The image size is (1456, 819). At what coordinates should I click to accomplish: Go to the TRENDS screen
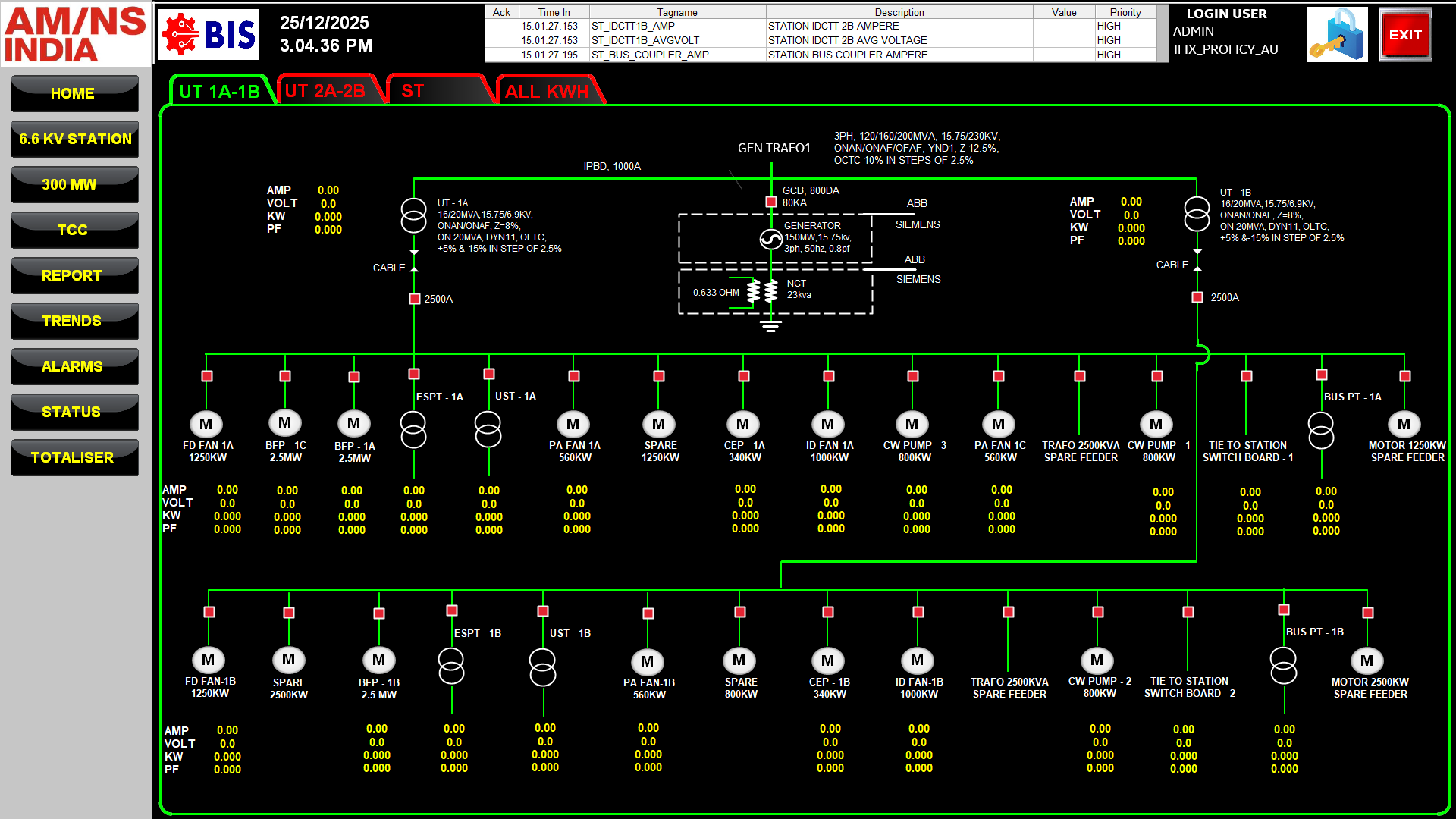click(74, 321)
